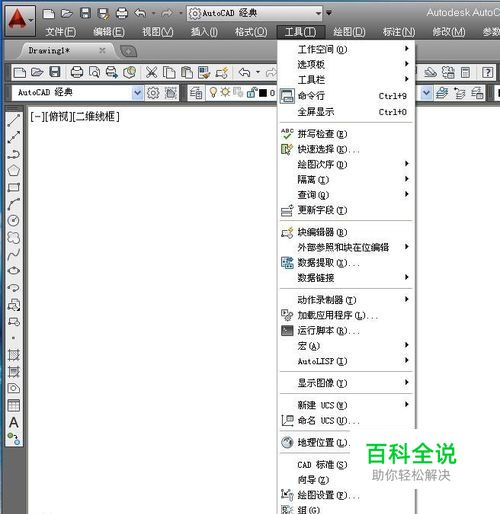Open the 编辑(E) menu
The image size is (500, 514).
coord(109,32)
